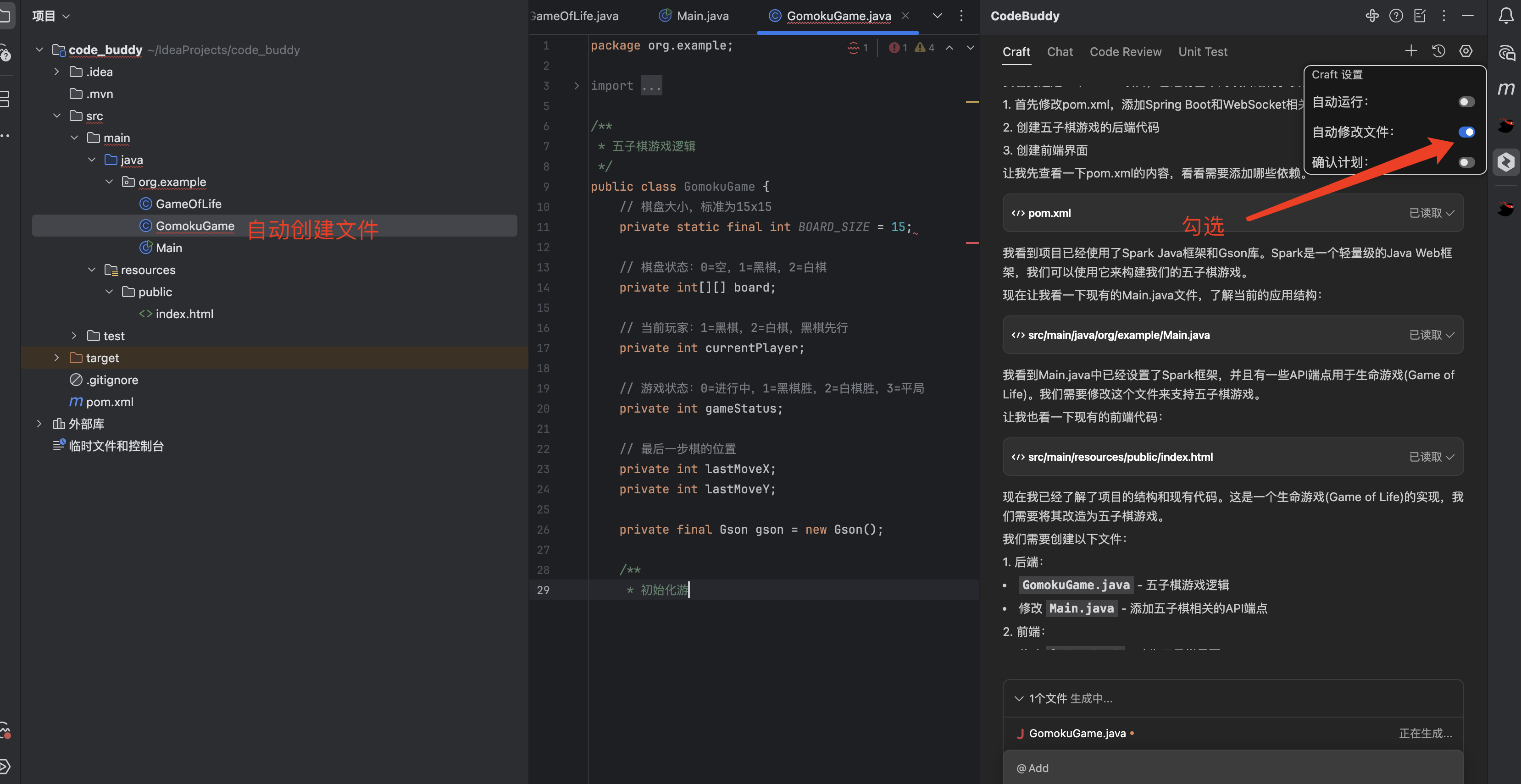Collapse the src folder

coord(57,116)
